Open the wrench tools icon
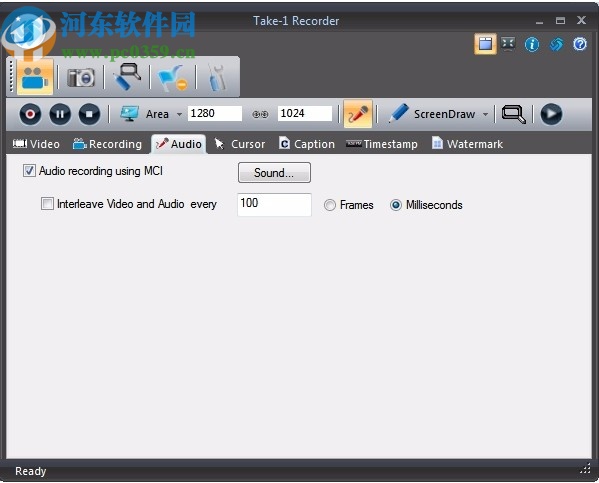Screen dimensions: 599x483 [216, 78]
